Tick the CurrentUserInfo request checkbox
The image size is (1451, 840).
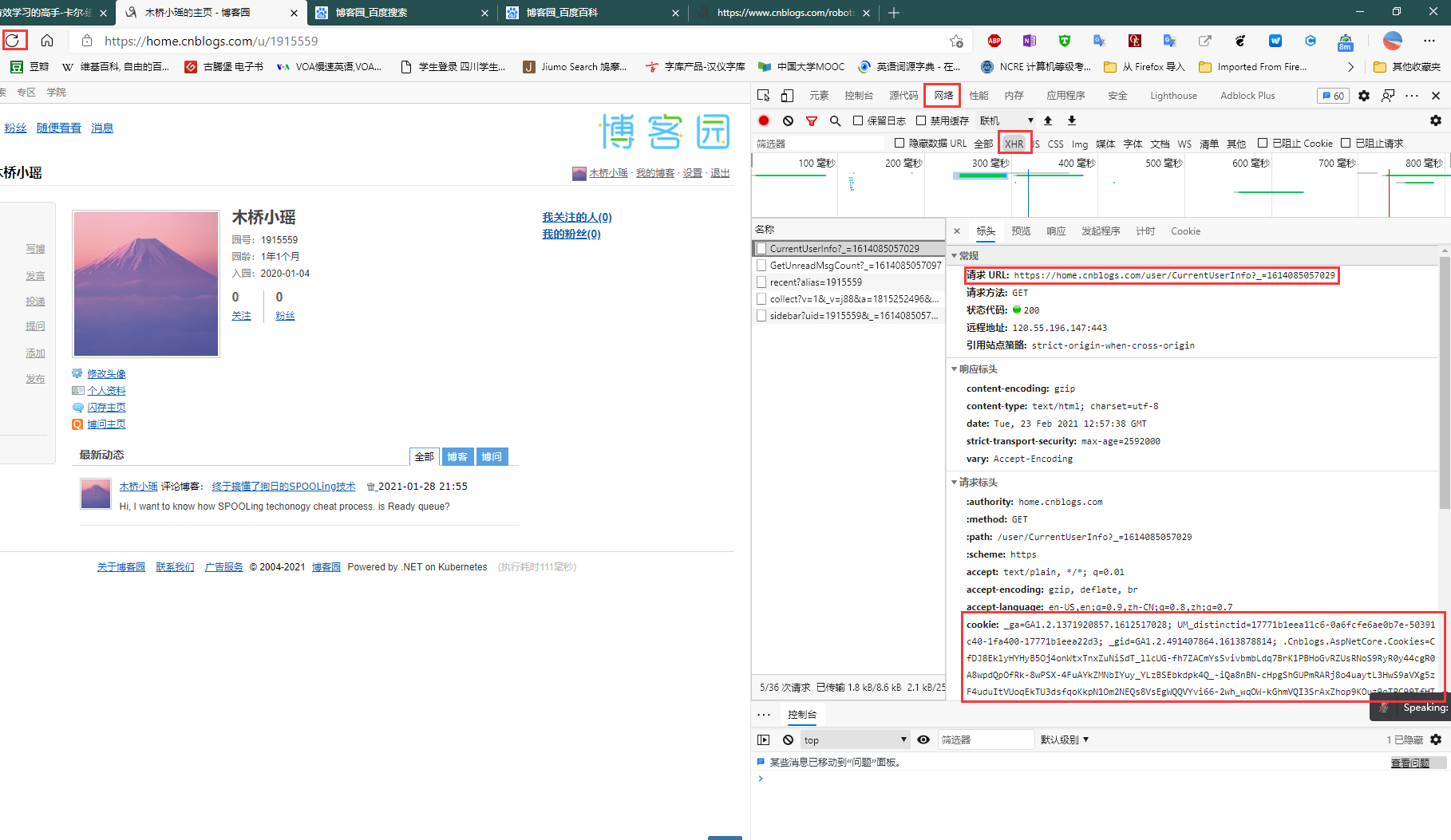tap(761, 249)
